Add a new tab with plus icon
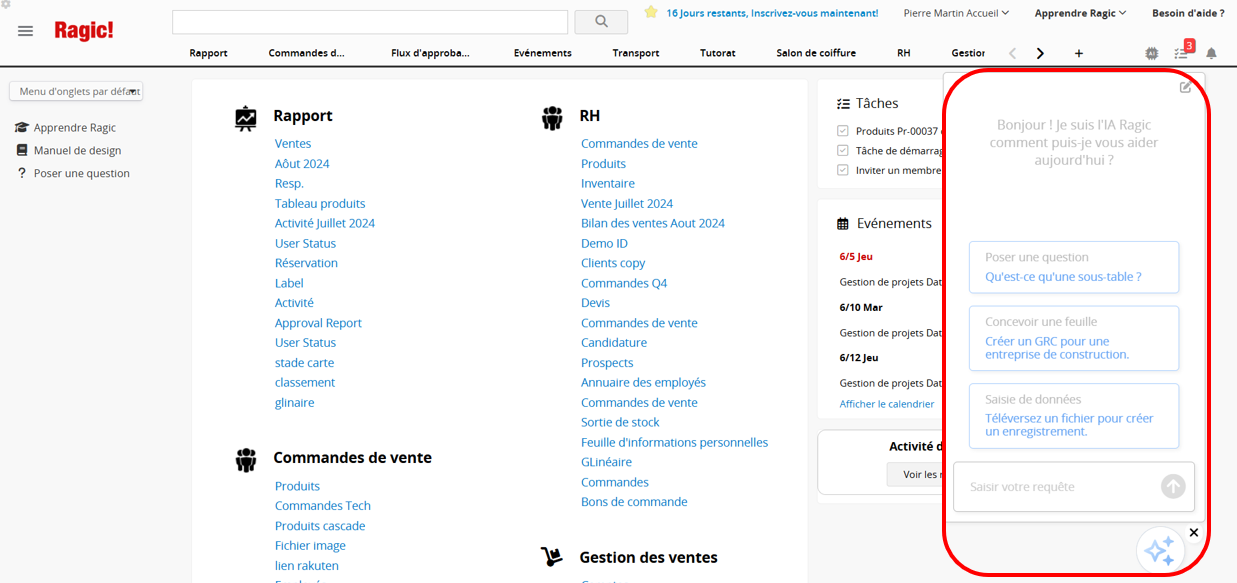This screenshot has height=583, width=1237. [x=1079, y=53]
